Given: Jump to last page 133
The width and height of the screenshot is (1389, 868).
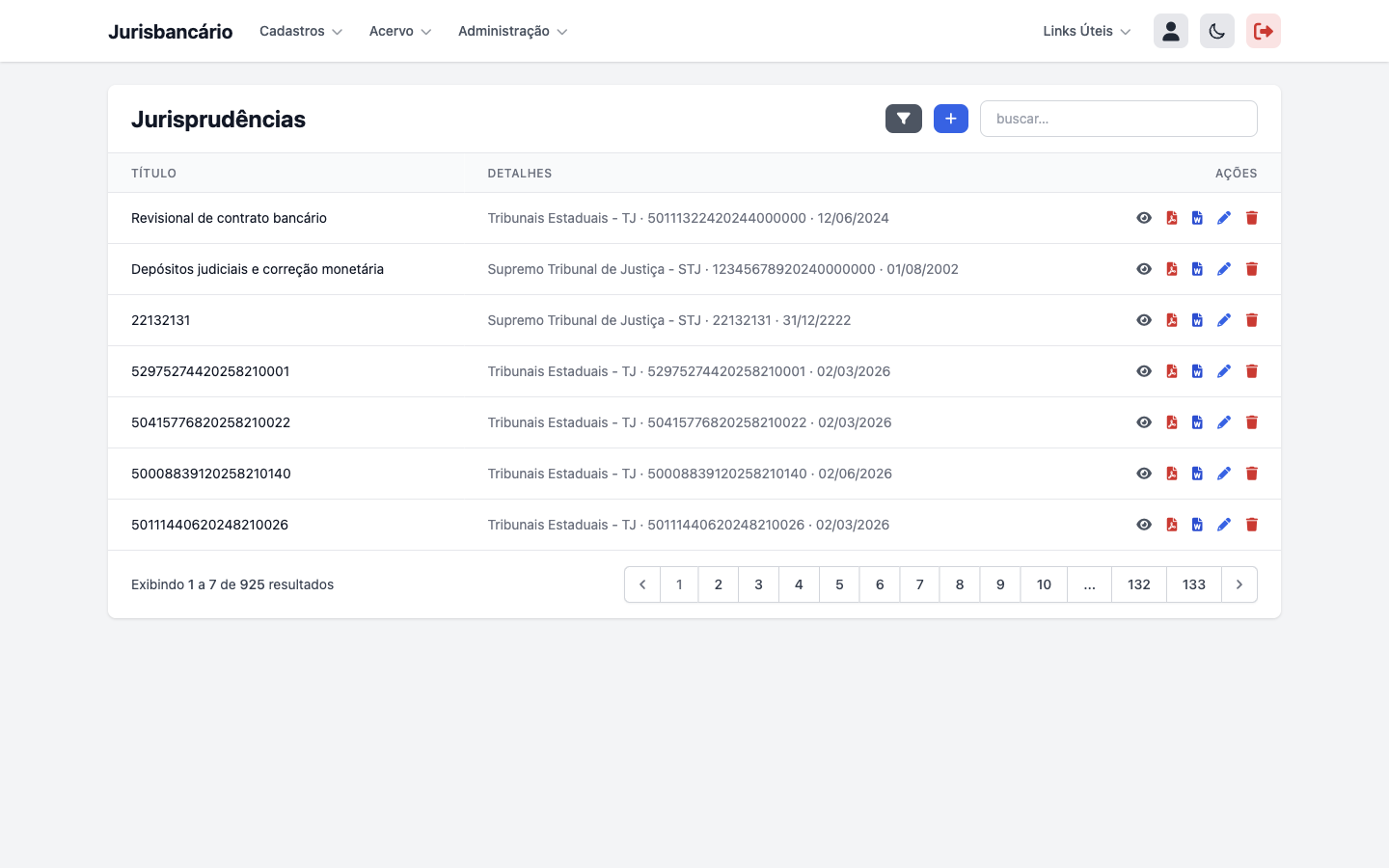Looking at the screenshot, I should [1194, 584].
